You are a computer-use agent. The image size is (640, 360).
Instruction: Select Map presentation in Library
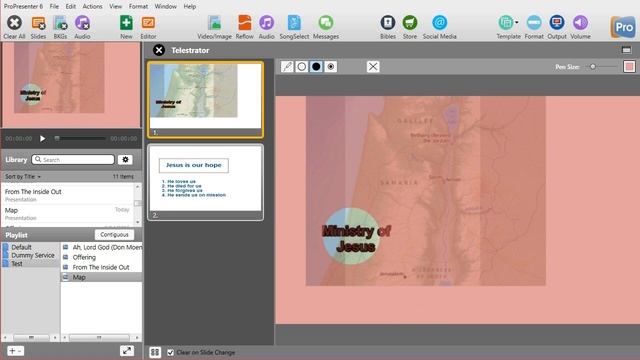tap(67, 213)
